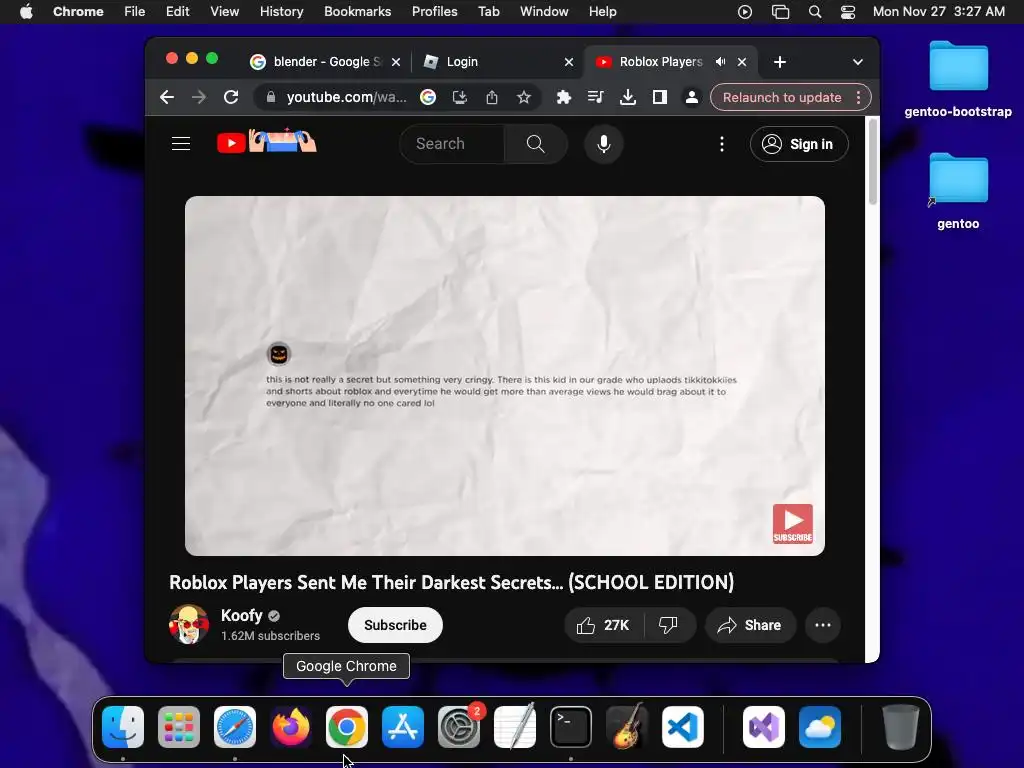Viewport: 1024px width, 768px height.
Task: Mute the Roblox Players tab audio
Action: [720, 61]
